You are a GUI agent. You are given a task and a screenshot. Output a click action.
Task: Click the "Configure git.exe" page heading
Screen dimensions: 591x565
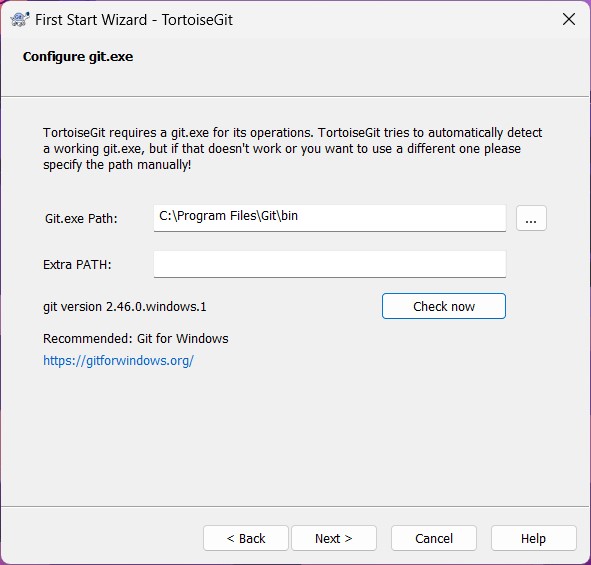click(78, 57)
